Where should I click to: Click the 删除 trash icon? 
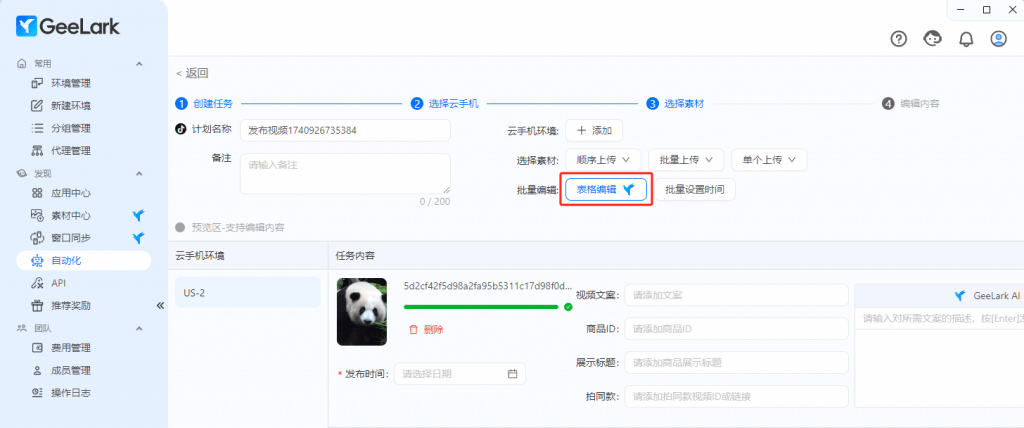(413, 329)
